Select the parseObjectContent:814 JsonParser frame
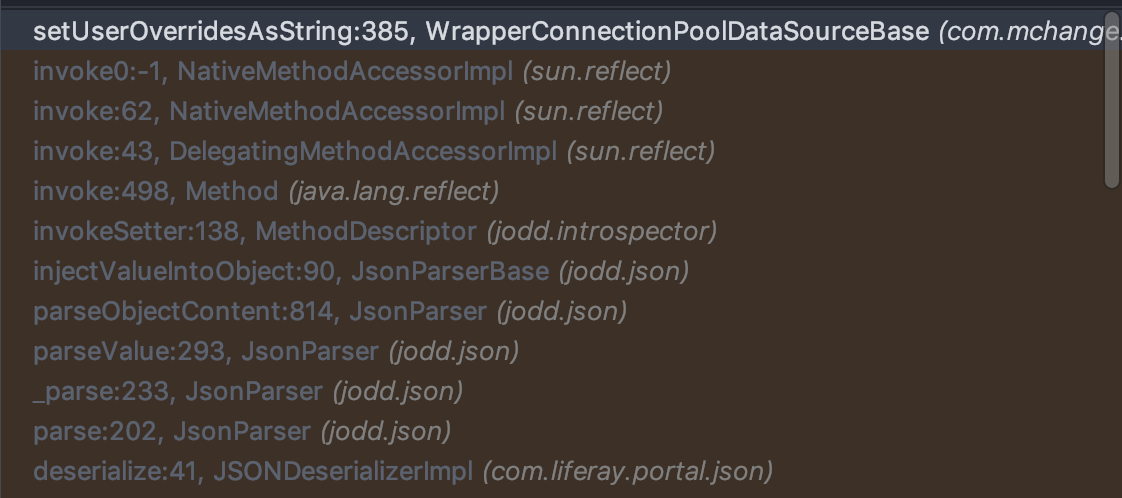 click(329, 311)
